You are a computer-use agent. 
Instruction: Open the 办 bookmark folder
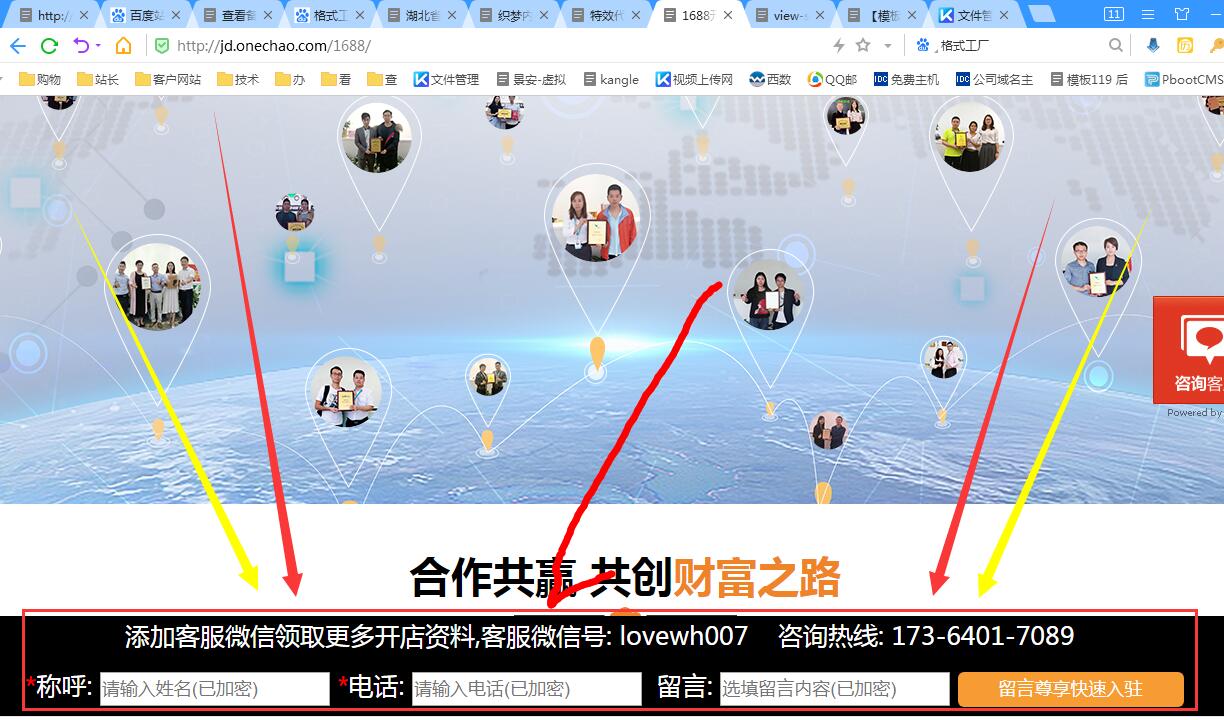point(290,79)
